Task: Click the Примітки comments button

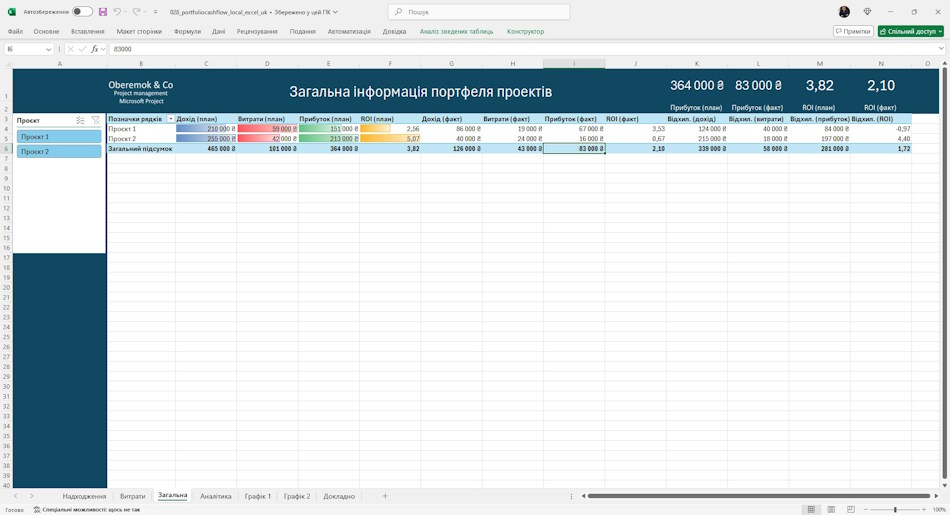Action: (853, 31)
